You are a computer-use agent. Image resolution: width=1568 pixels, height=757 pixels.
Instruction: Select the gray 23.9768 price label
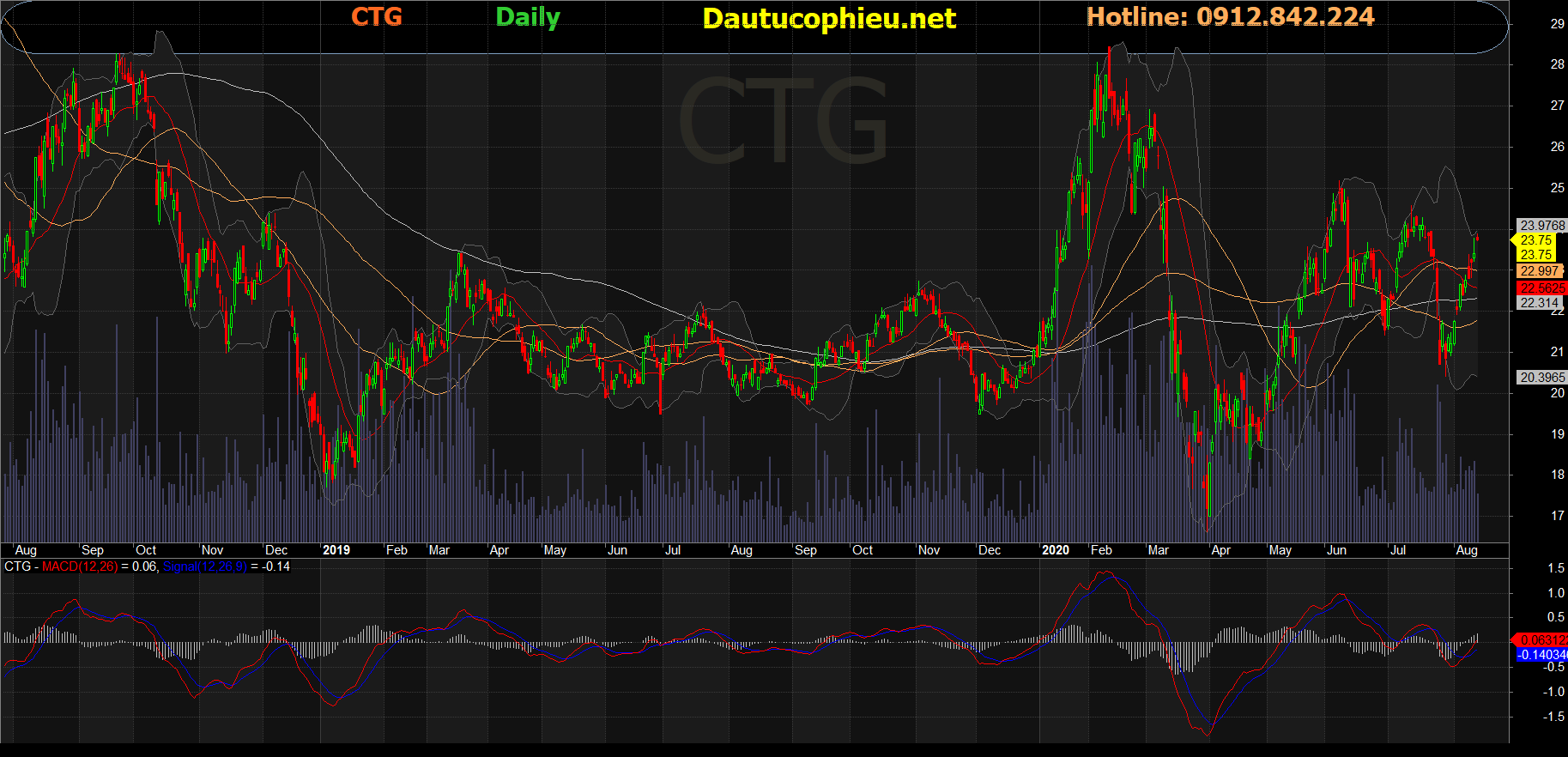click(1541, 226)
